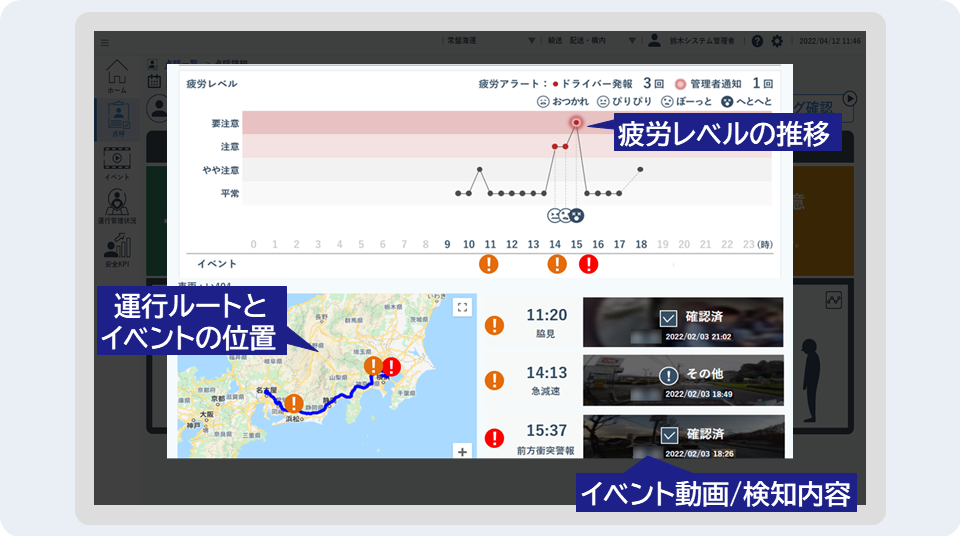Image resolution: width=960 pixels, height=536 pixels.
Task: Click the 管理者通知 legend entry
Action: pos(708,84)
